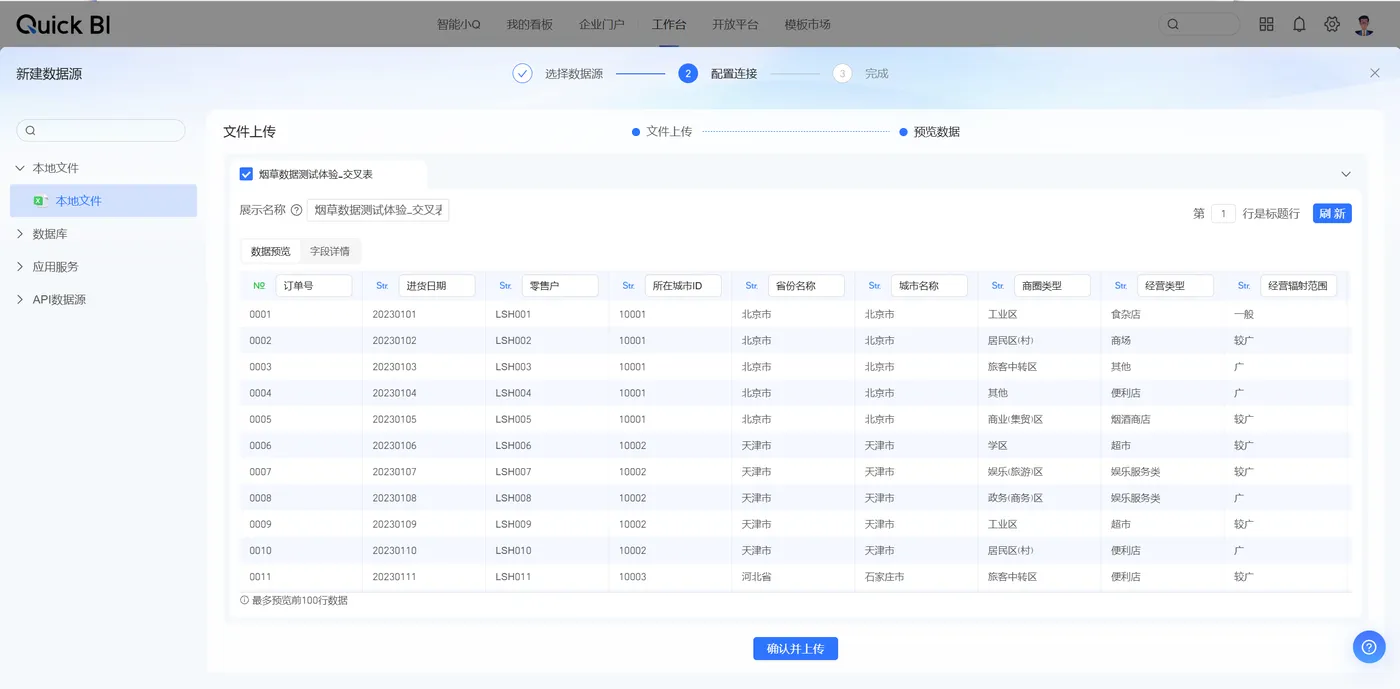Click 确认并上传 button
Viewport: 1400px width, 689px height.
pos(795,649)
